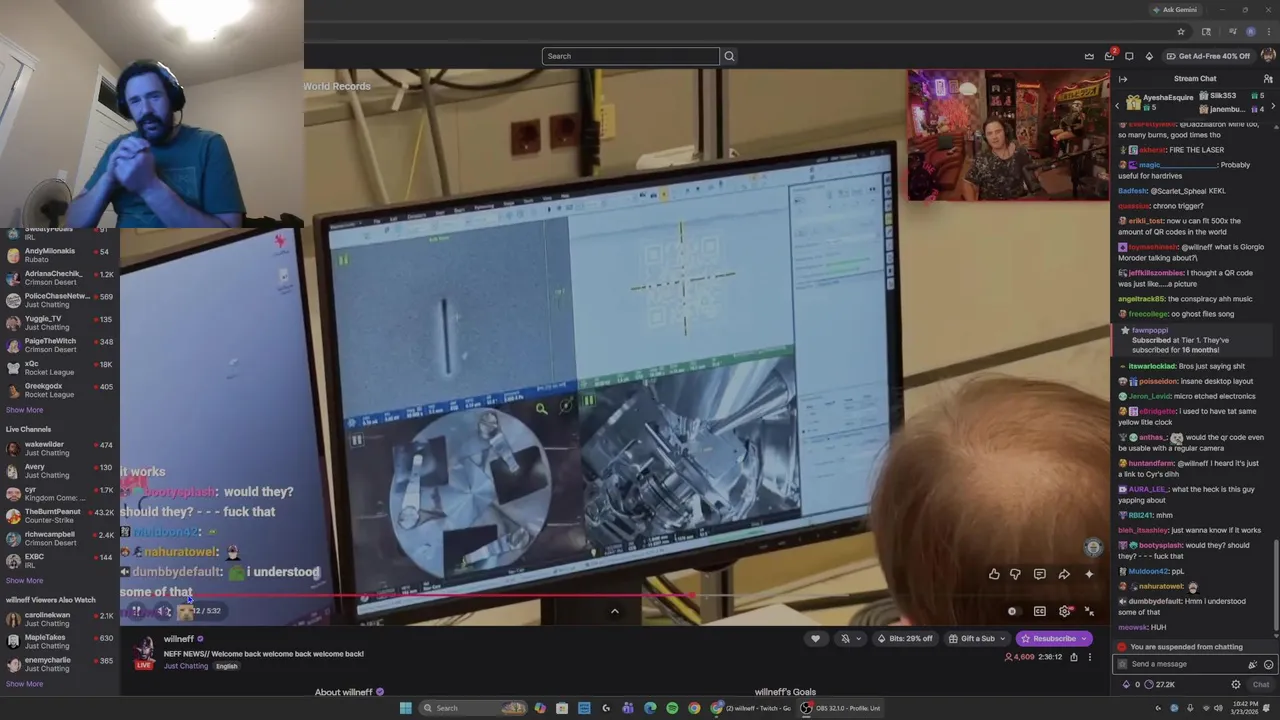This screenshot has width=1280, height=720.
Task: Open Chrome three-dot menu
Action: tap(1269, 32)
